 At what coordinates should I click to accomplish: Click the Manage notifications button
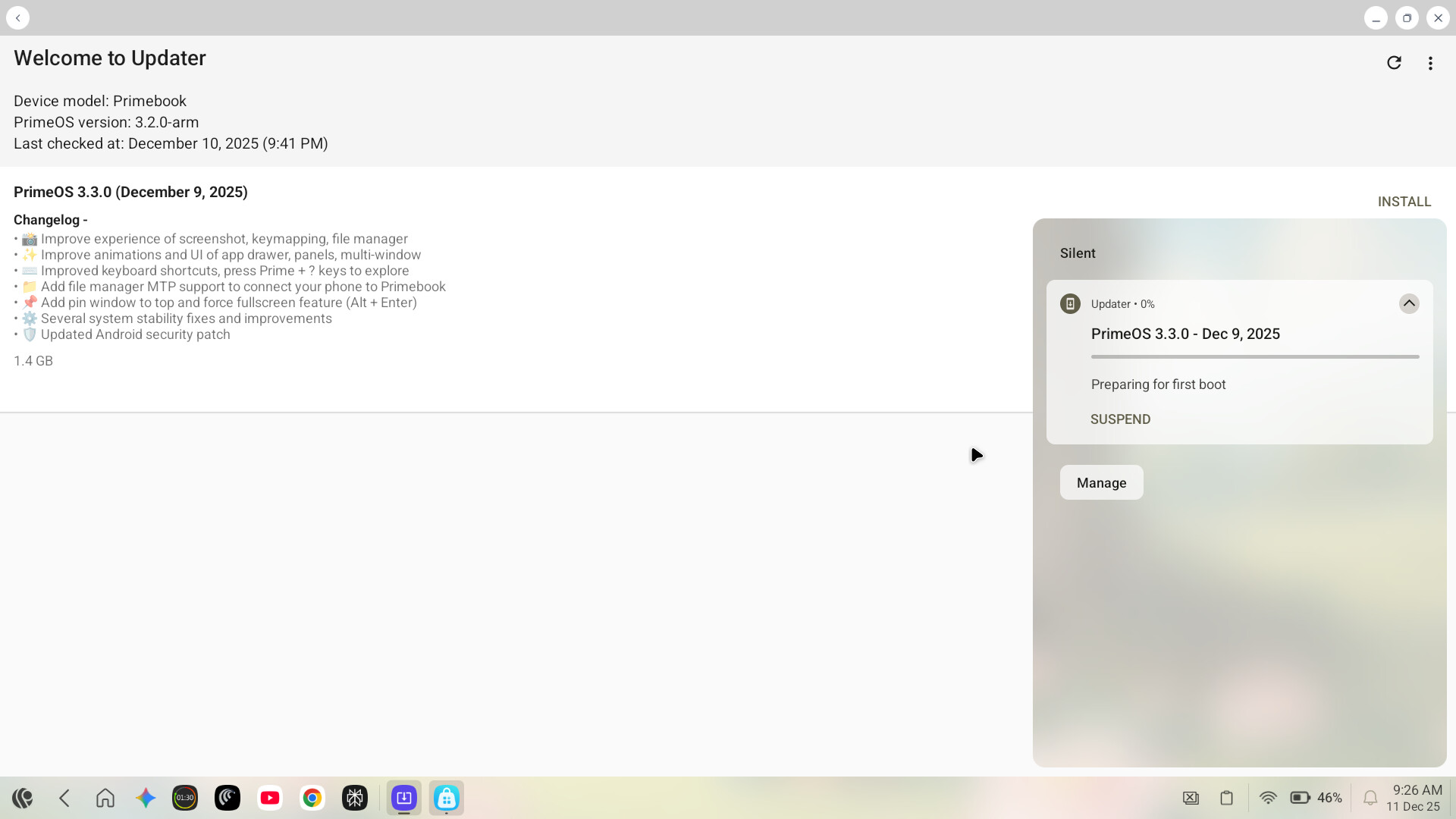(x=1101, y=483)
